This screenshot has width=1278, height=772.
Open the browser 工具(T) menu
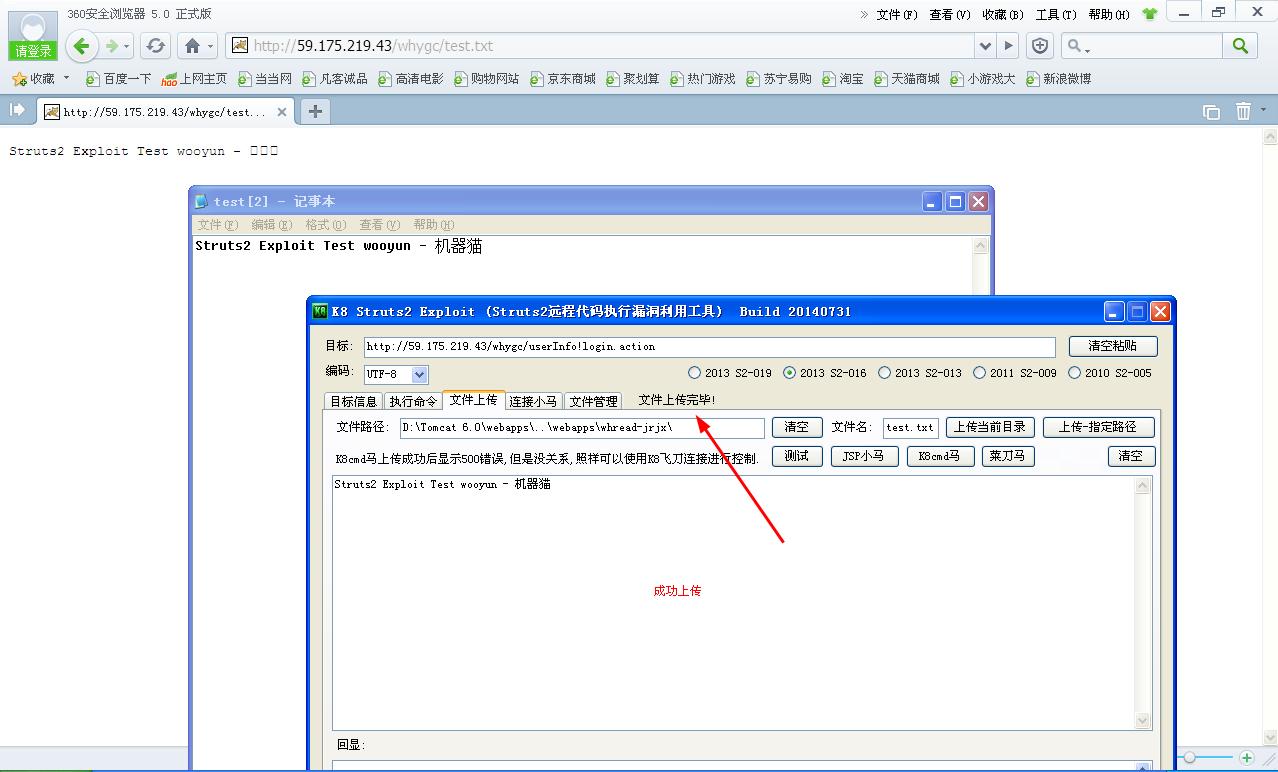[1056, 14]
